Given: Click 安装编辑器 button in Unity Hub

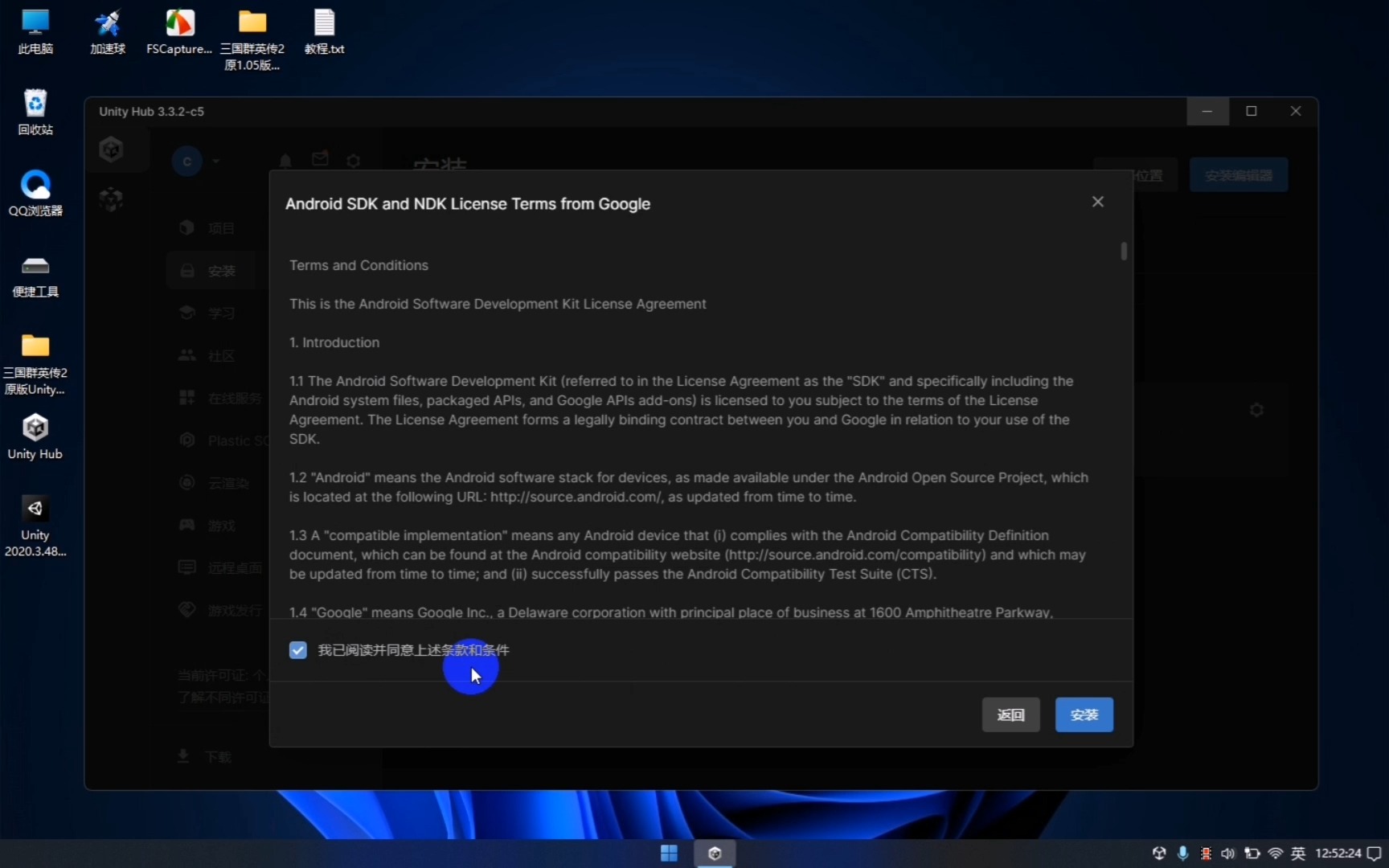Looking at the screenshot, I should click(x=1239, y=175).
